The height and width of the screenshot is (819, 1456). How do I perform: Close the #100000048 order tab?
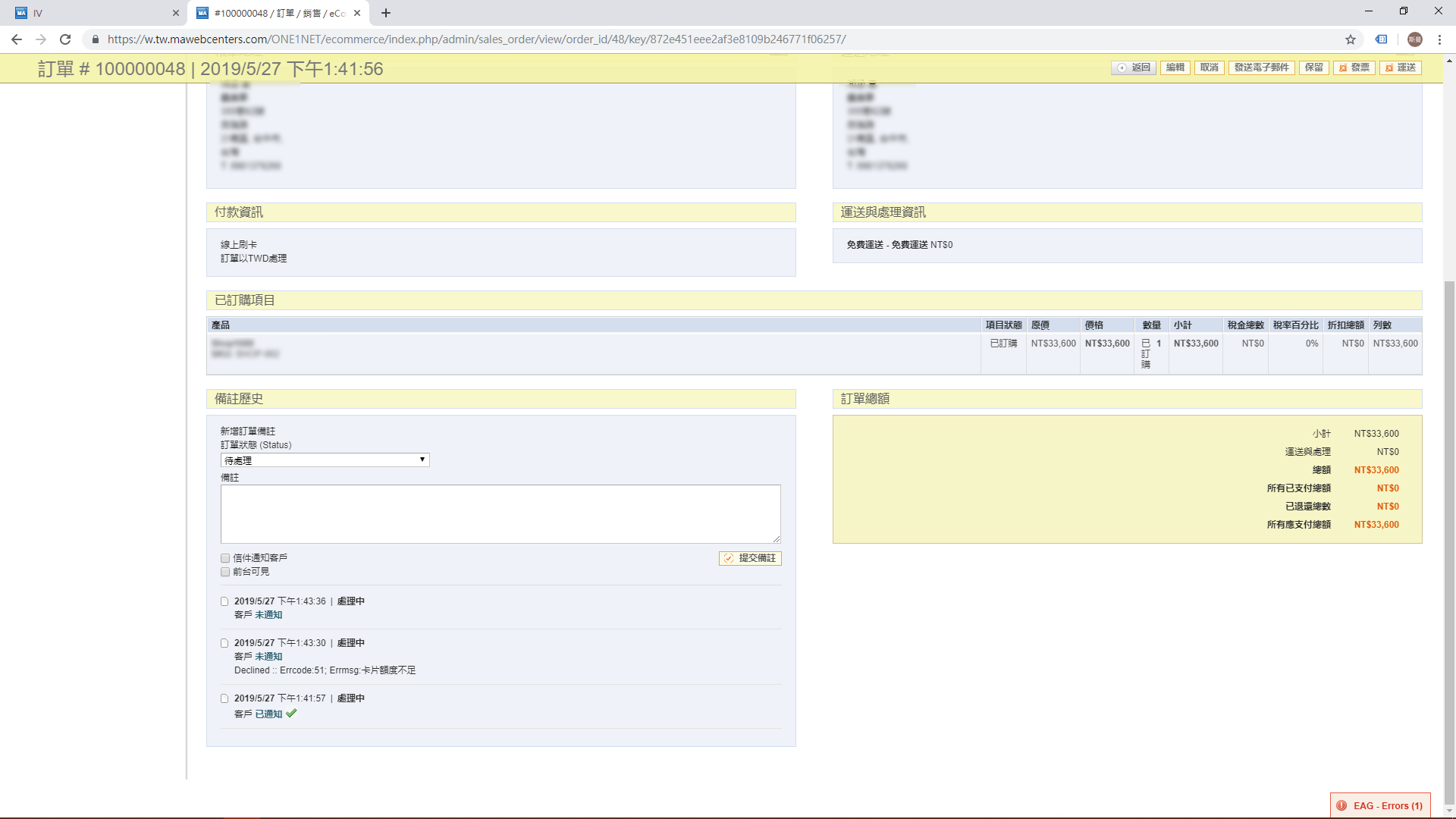357,13
